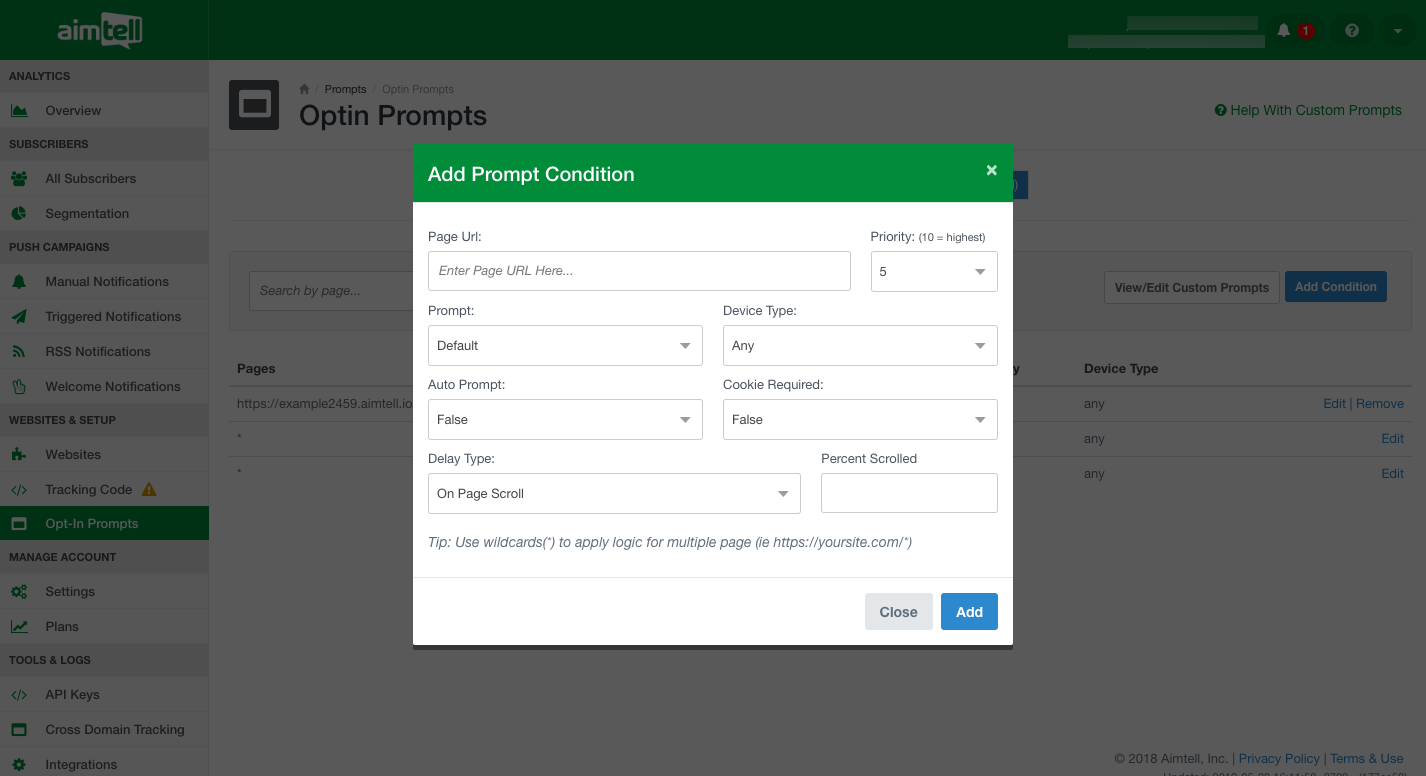
Task: Open the Device Type dropdown
Action: click(x=859, y=346)
